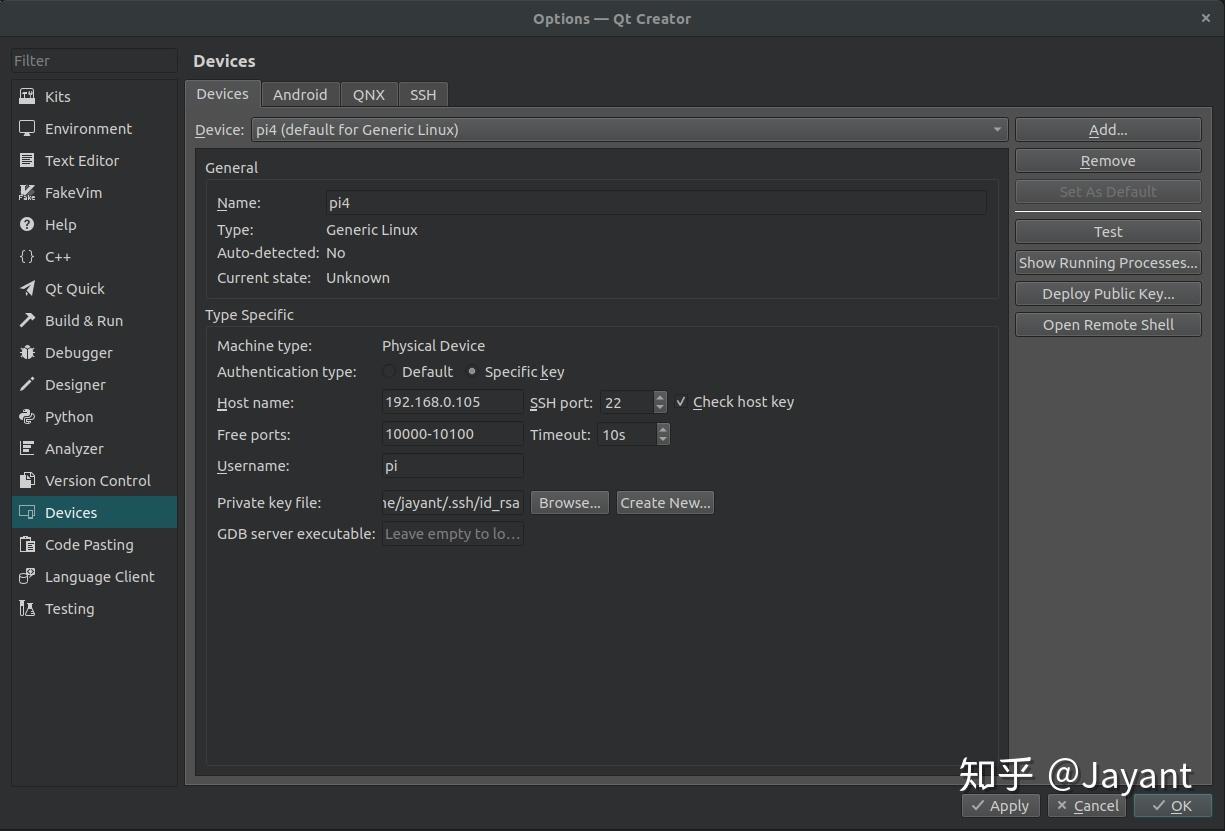Image resolution: width=1225 pixels, height=831 pixels.
Task: Click the Deploy Public Key button
Action: (x=1108, y=294)
